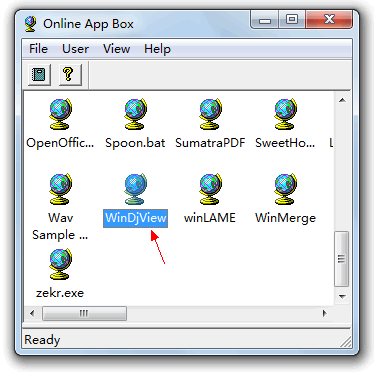
Task: Click the WinMerge label text
Action: [x=285, y=218]
